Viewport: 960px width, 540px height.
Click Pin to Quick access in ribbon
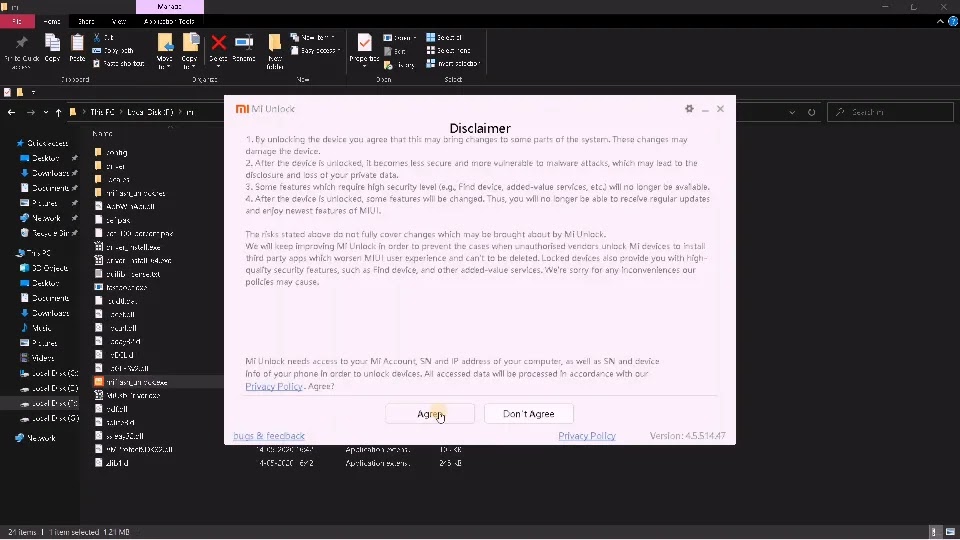pos(21,51)
